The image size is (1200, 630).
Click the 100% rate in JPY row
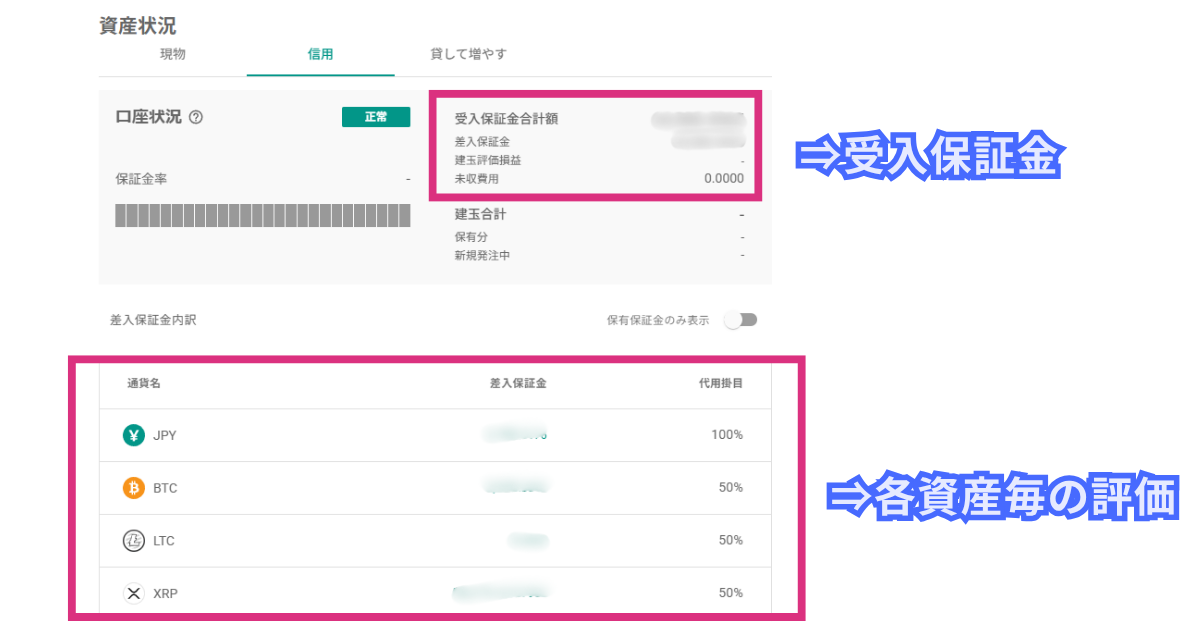point(727,435)
